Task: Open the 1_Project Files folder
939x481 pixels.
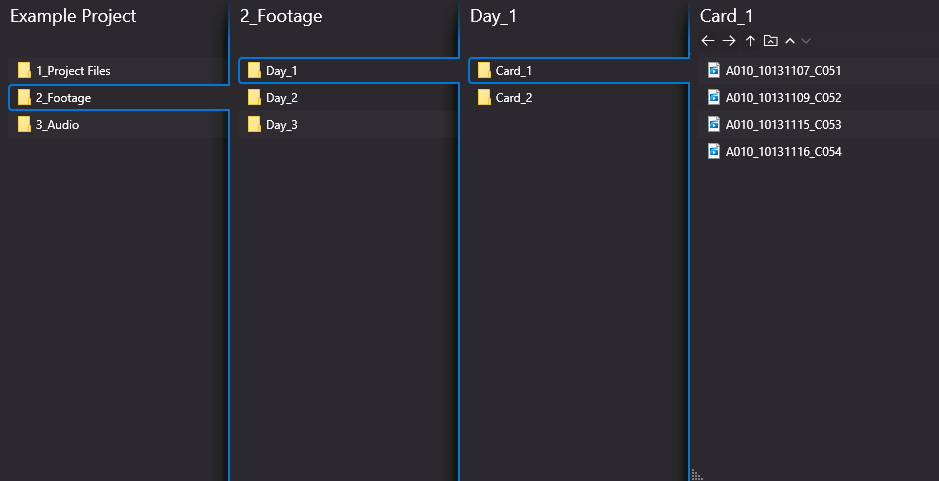Action: [118, 71]
